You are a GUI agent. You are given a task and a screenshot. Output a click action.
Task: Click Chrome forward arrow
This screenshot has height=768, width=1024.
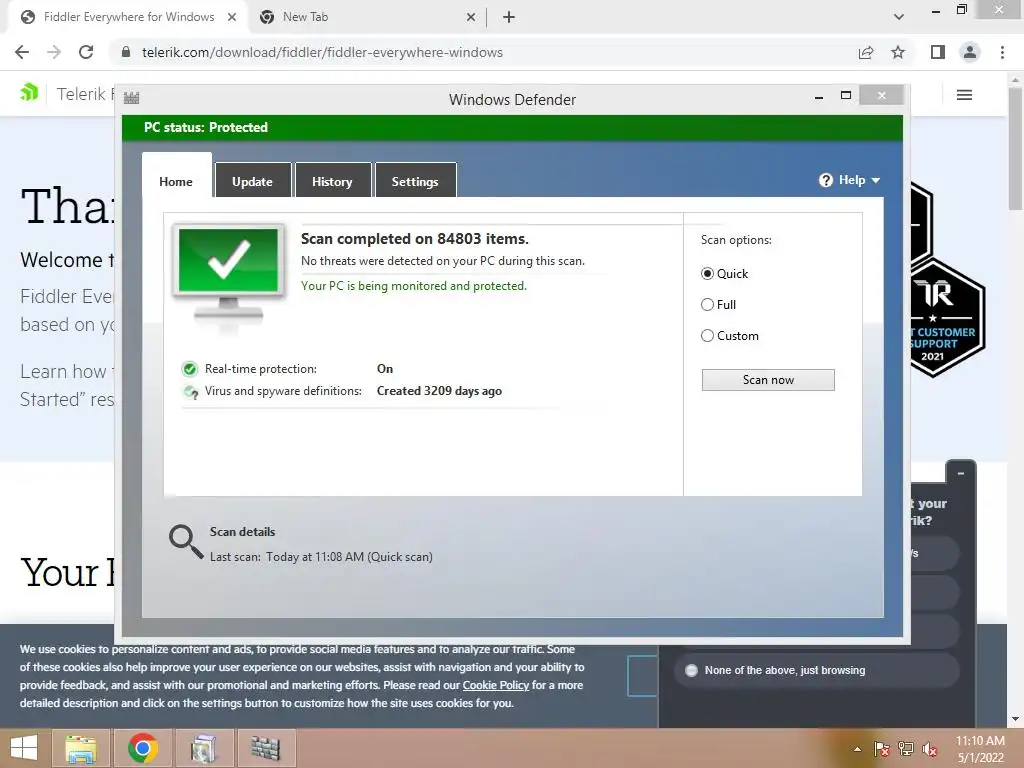tap(54, 52)
